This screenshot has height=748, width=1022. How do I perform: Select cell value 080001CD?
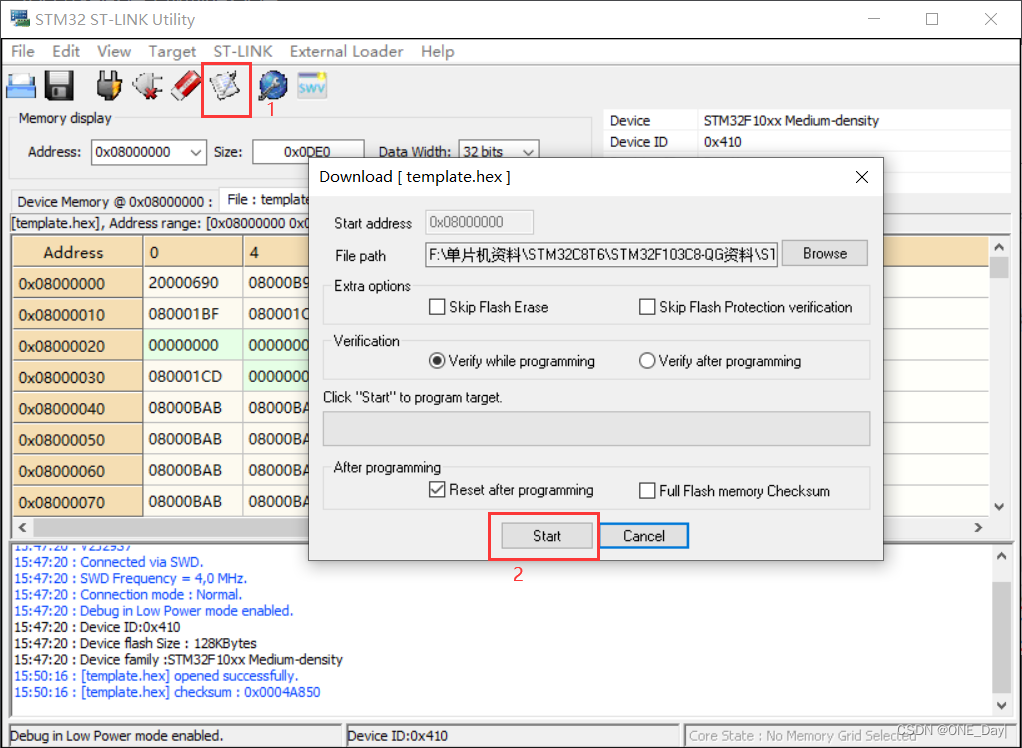193,377
